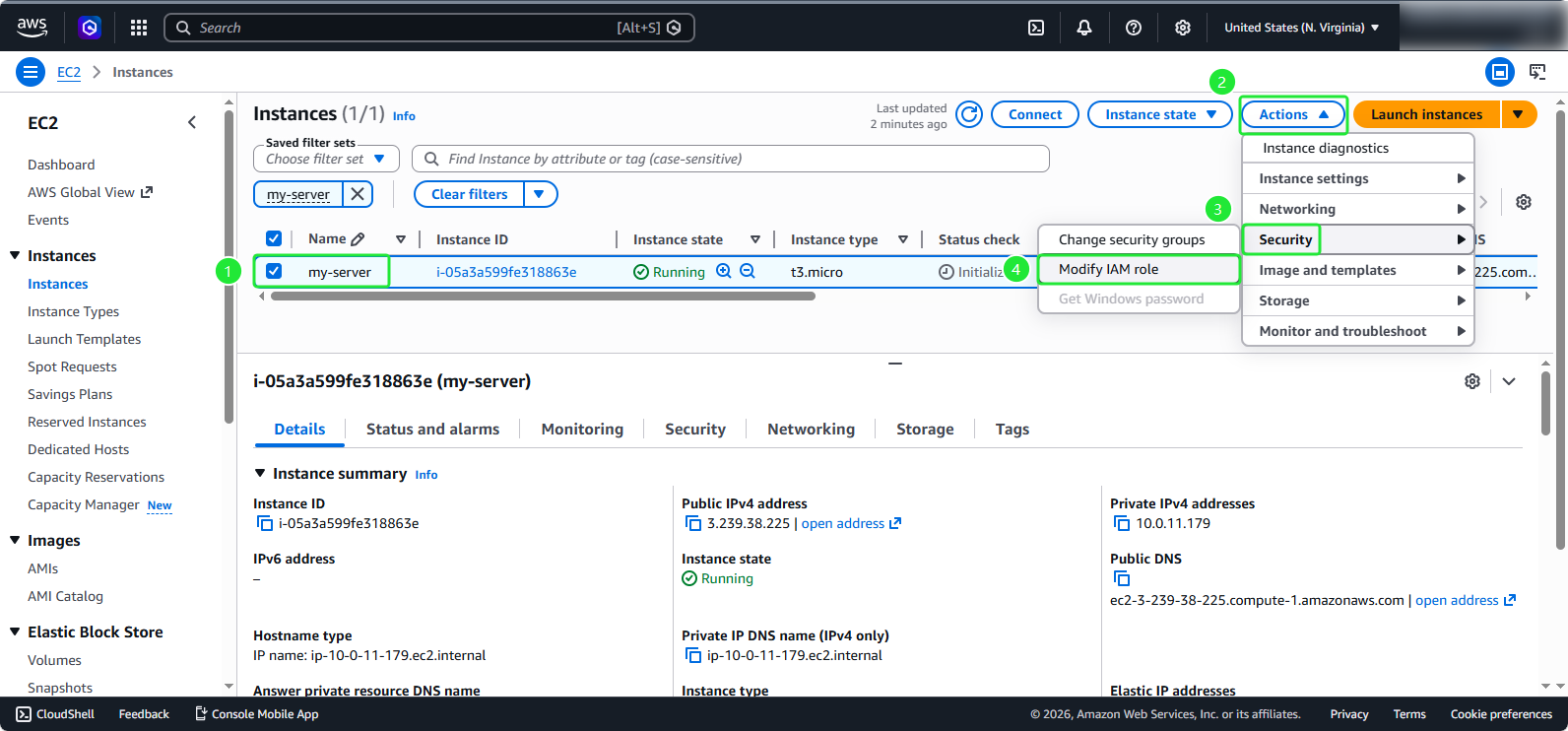The image size is (1568, 731).
Task: Switch to the Status and alarms tab
Action: coord(432,430)
